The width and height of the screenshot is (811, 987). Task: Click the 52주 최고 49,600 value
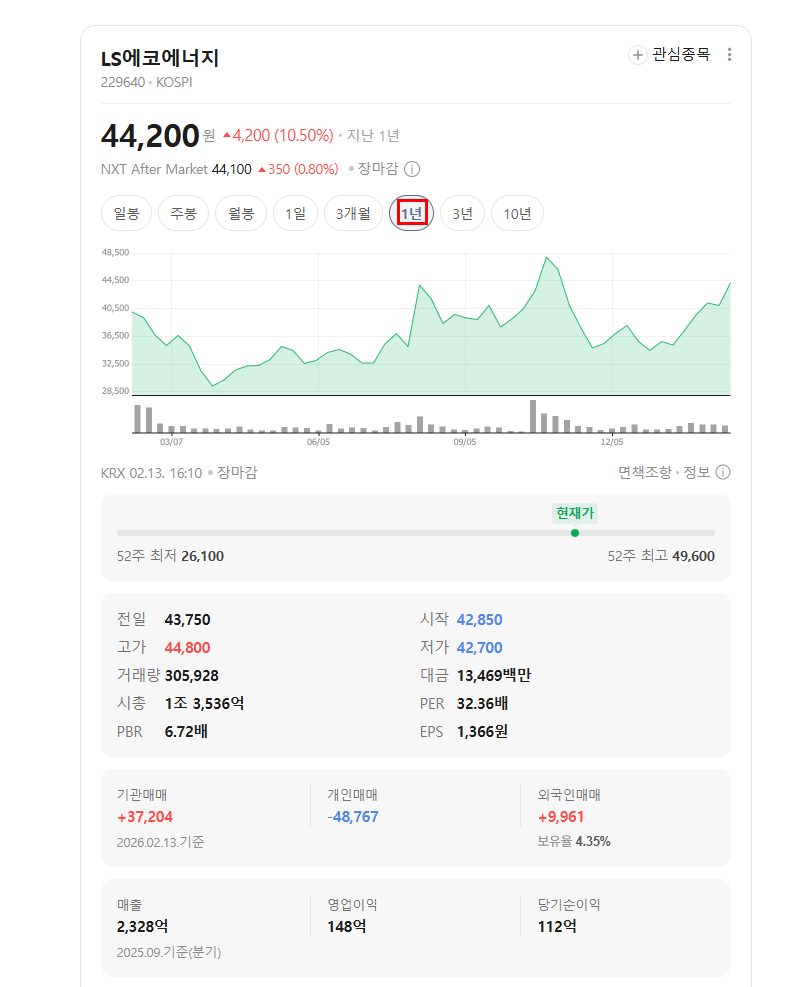(x=693, y=556)
